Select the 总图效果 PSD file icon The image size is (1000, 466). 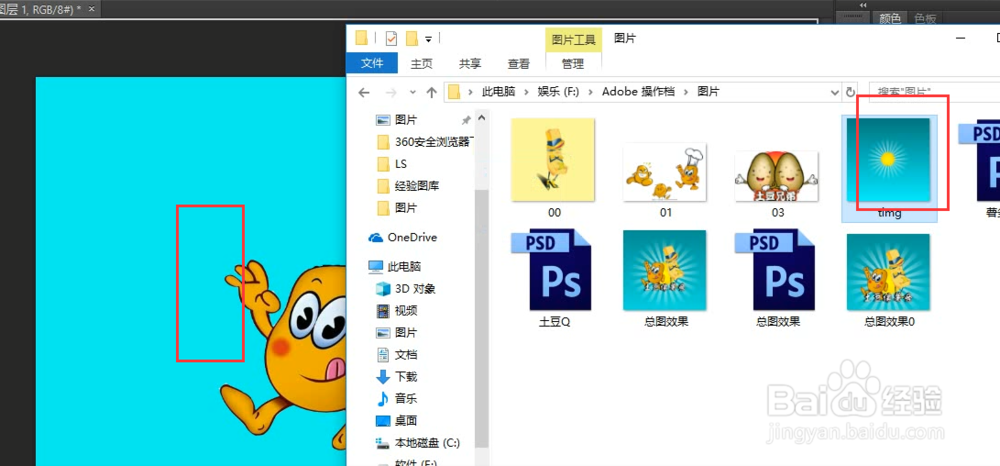click(x=776, y=270)
